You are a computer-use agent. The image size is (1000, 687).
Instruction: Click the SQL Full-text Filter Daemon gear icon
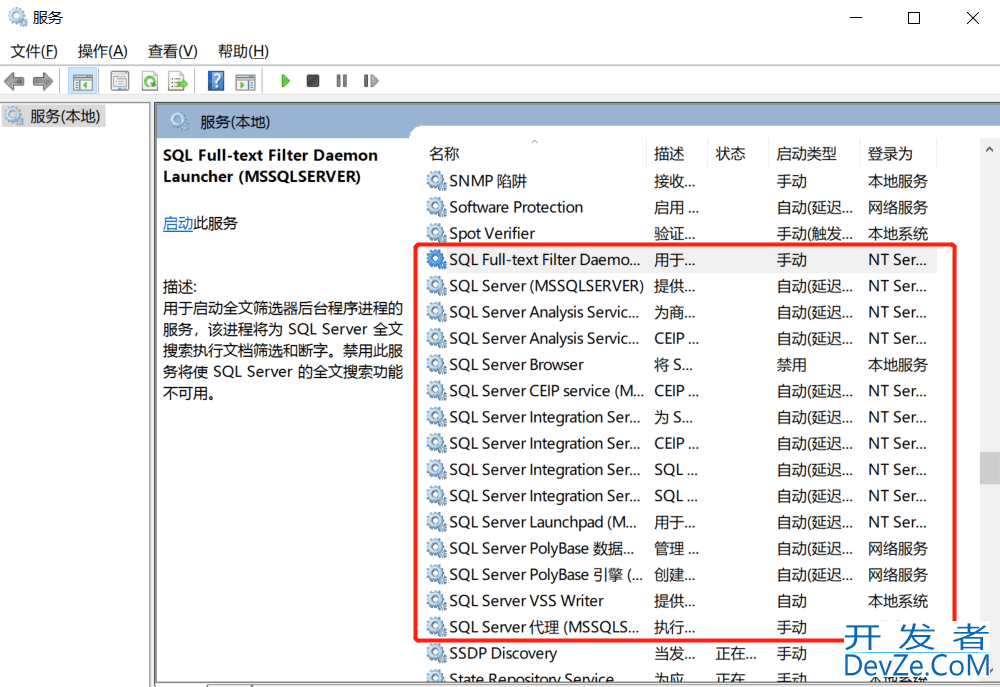(436, 260)
